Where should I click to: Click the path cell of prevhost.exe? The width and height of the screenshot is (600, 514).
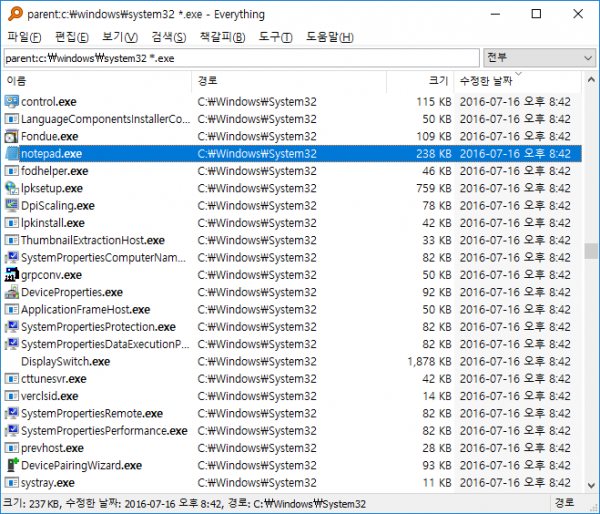pos(257,448)
